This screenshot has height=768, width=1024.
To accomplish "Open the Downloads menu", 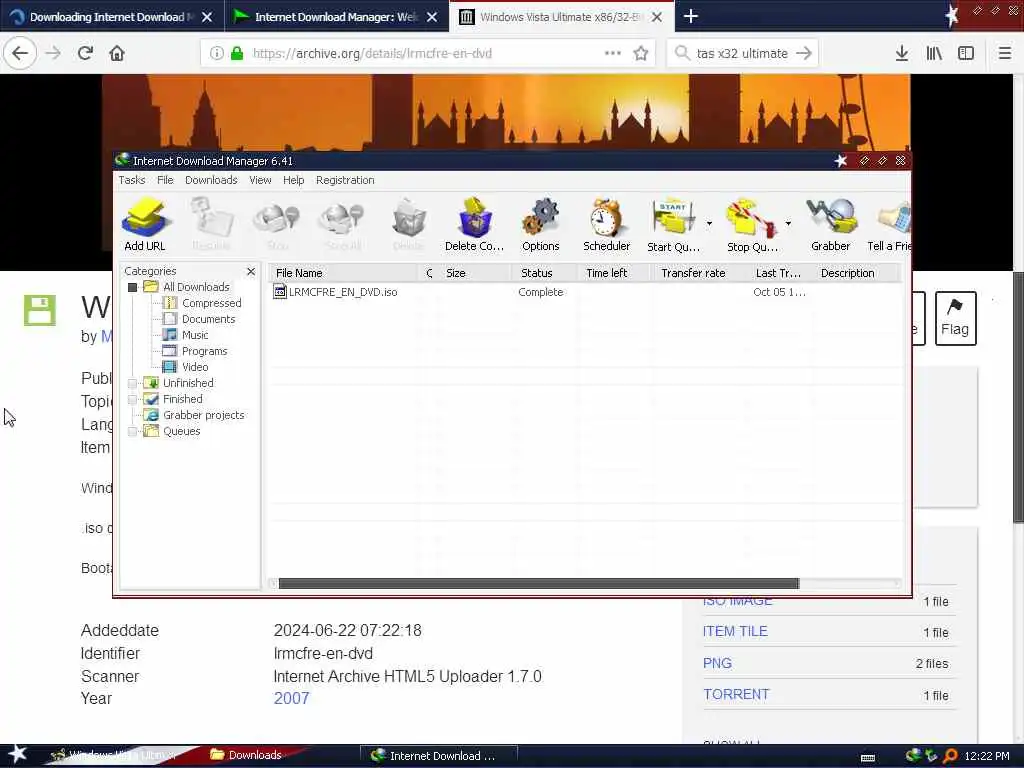I will (x=211, y=180).
